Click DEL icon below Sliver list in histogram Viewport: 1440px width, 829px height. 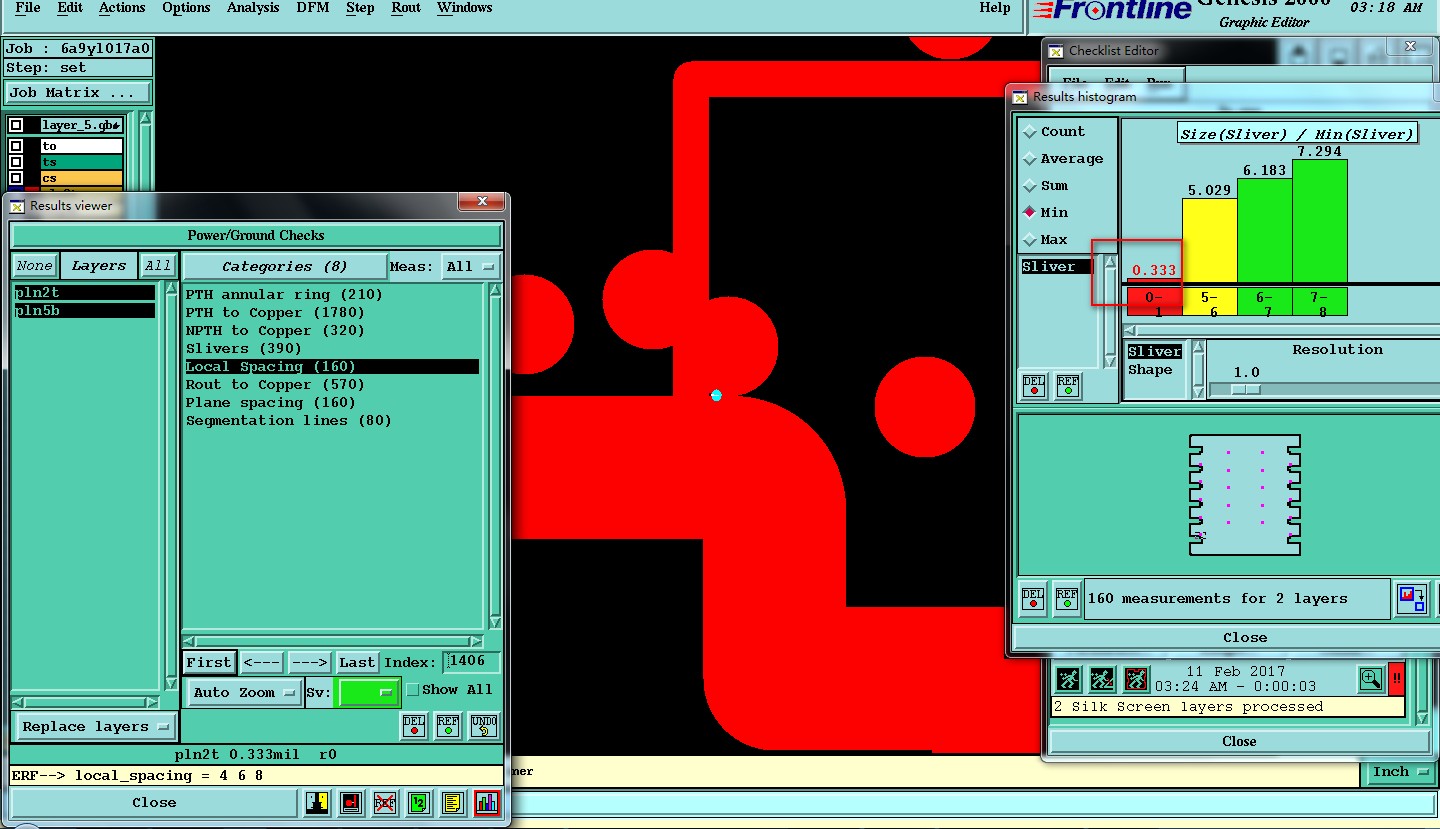(x=1034, y=385)
